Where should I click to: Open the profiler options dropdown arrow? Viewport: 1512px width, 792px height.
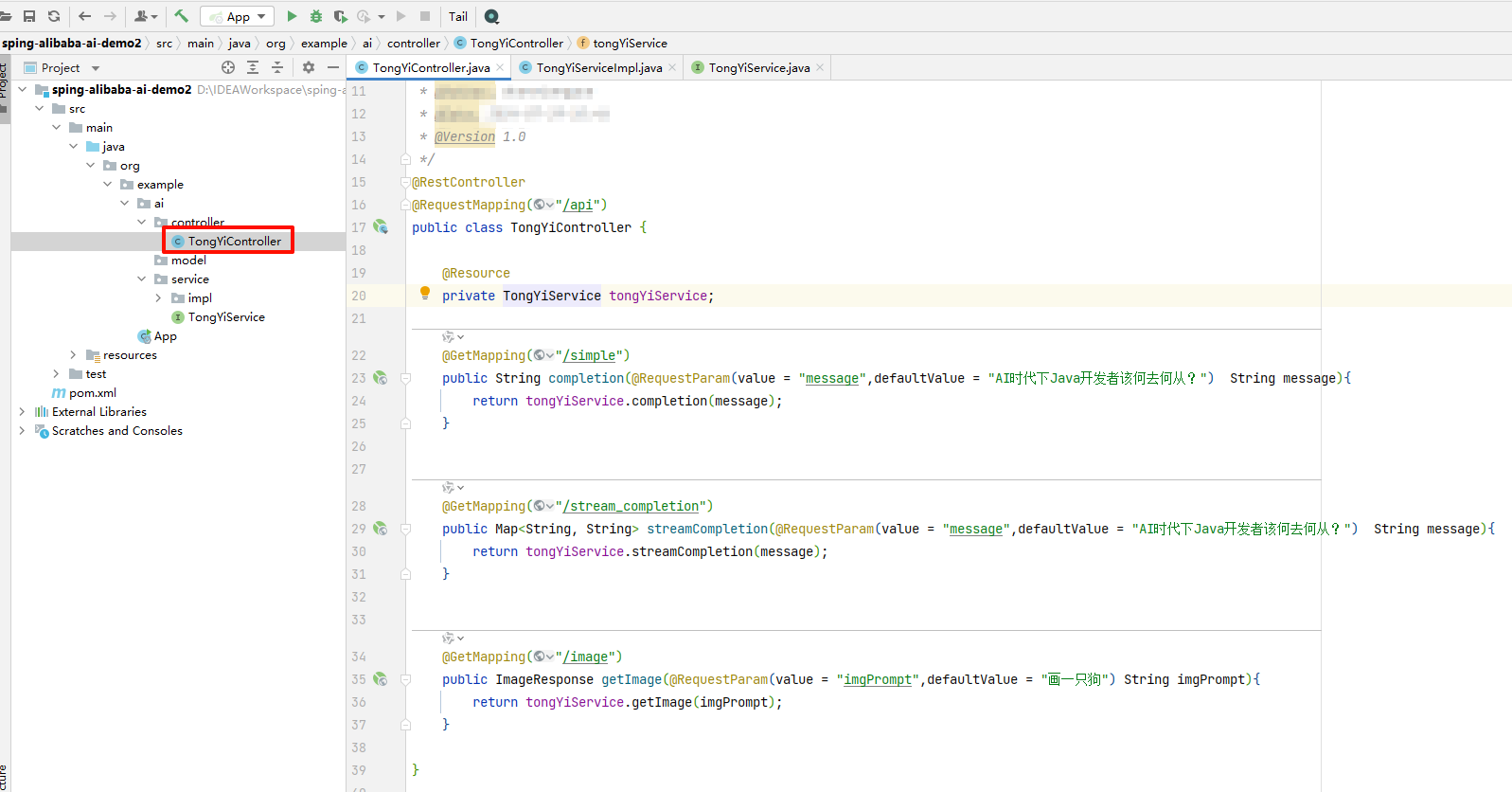[382, 16]
